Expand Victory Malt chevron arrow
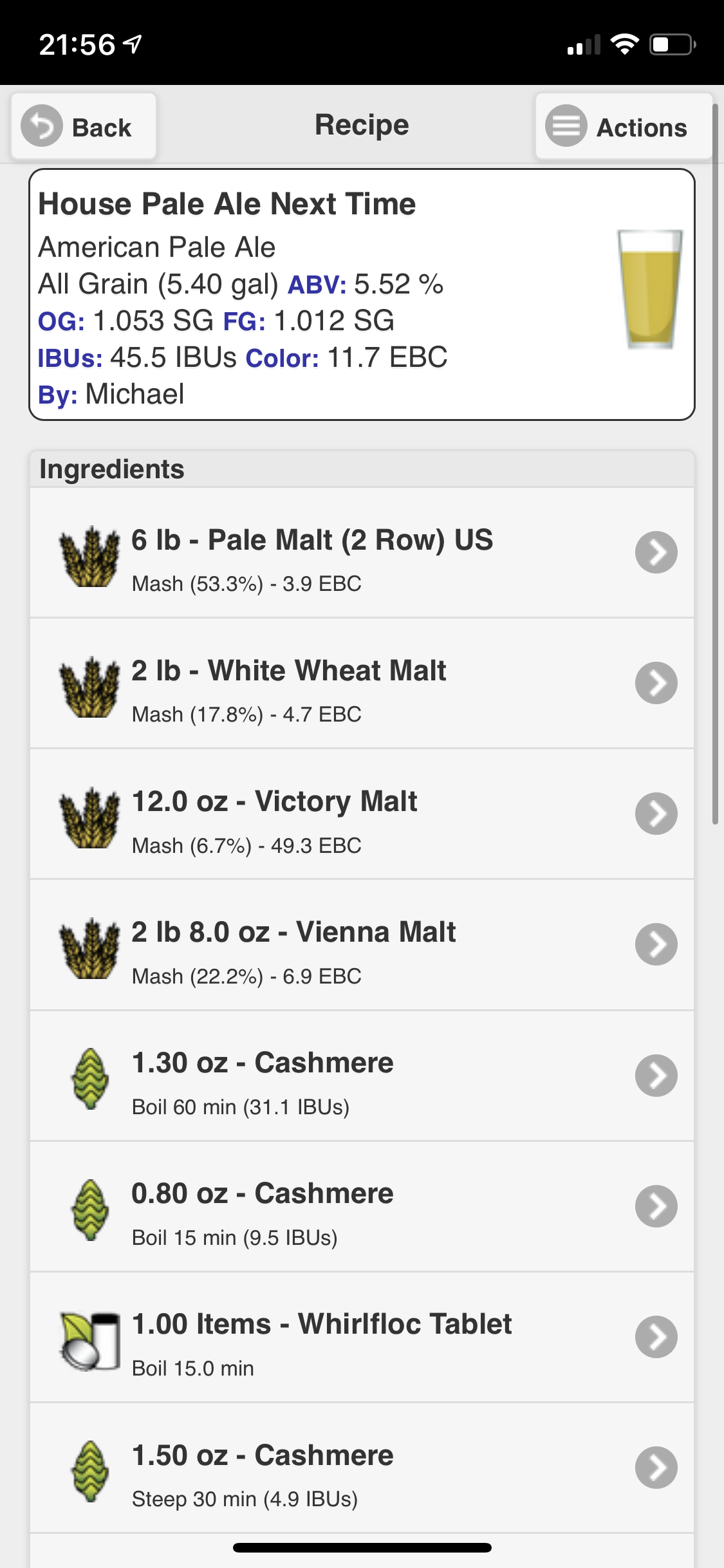The width and height of the screenshot is (724, 1568). (x=656, y=814)
